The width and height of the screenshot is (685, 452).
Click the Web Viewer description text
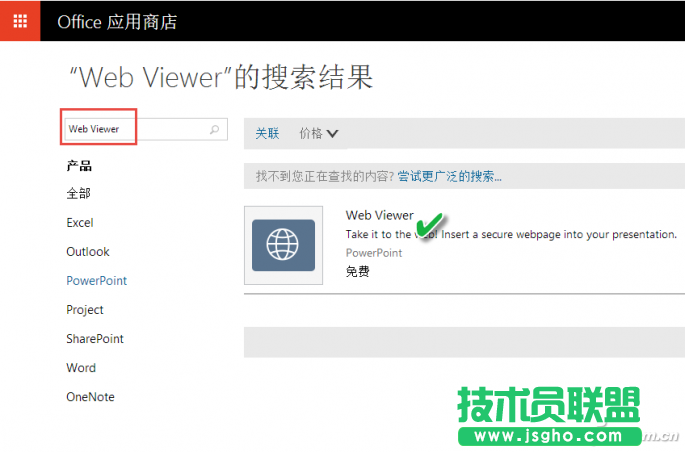[x=511, y=235]
